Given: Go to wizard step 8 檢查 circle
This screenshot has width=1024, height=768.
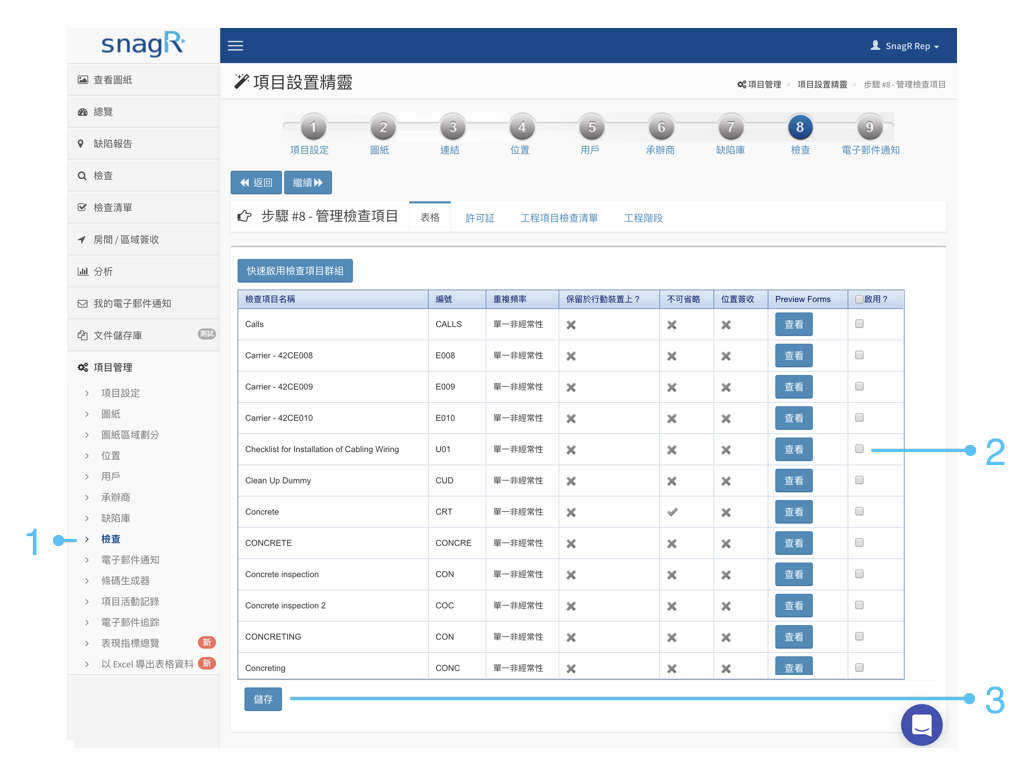Looking at the screenshot, I should click(800, 127).
